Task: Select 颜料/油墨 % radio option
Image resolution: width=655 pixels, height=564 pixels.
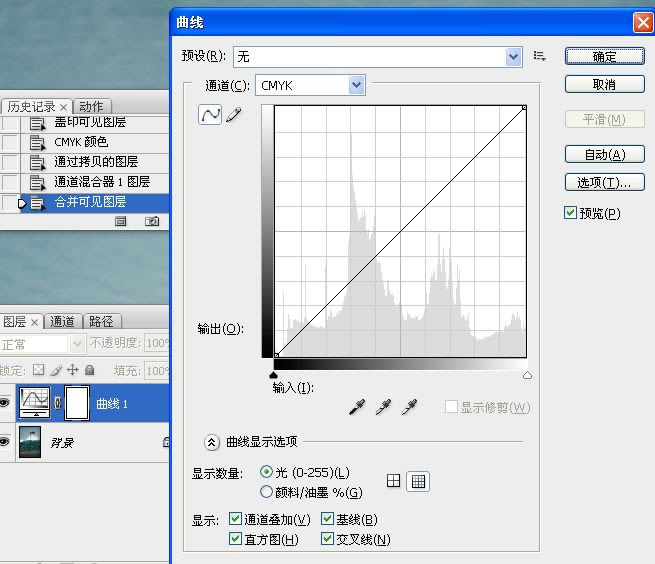Action: pos(266,492)
